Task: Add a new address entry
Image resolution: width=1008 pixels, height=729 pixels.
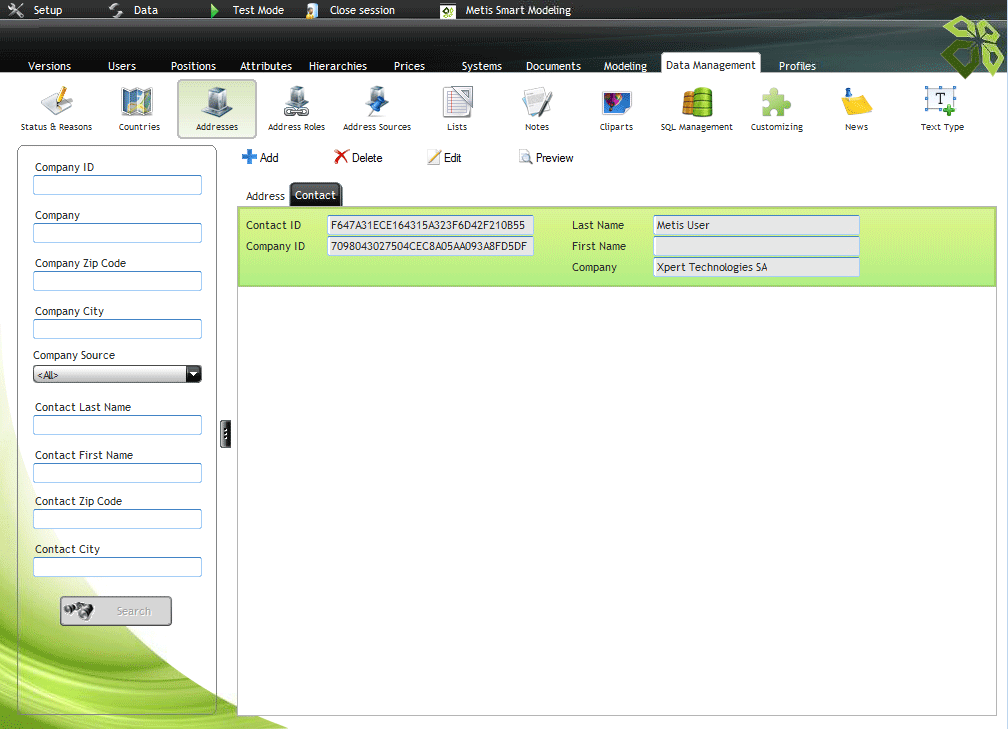Action: [x=260, y=158]
